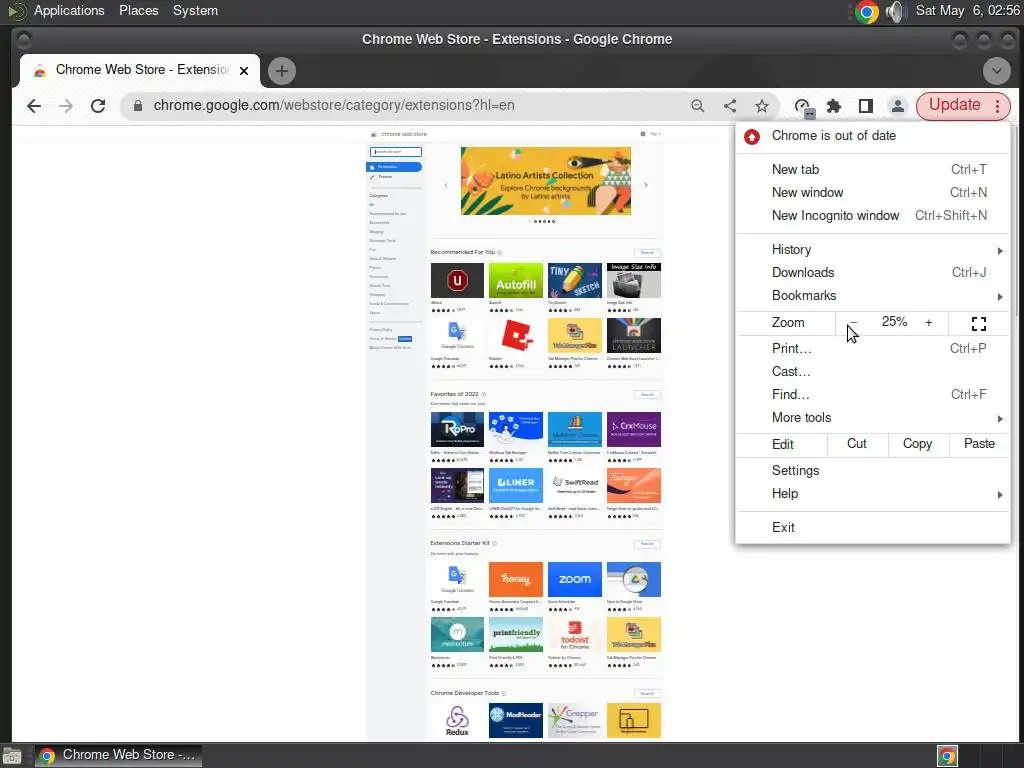Image resolution: width=1024 pixels, height=768 pixels.
Task: Bookmark this tab with the star icon
Action: 761,106
